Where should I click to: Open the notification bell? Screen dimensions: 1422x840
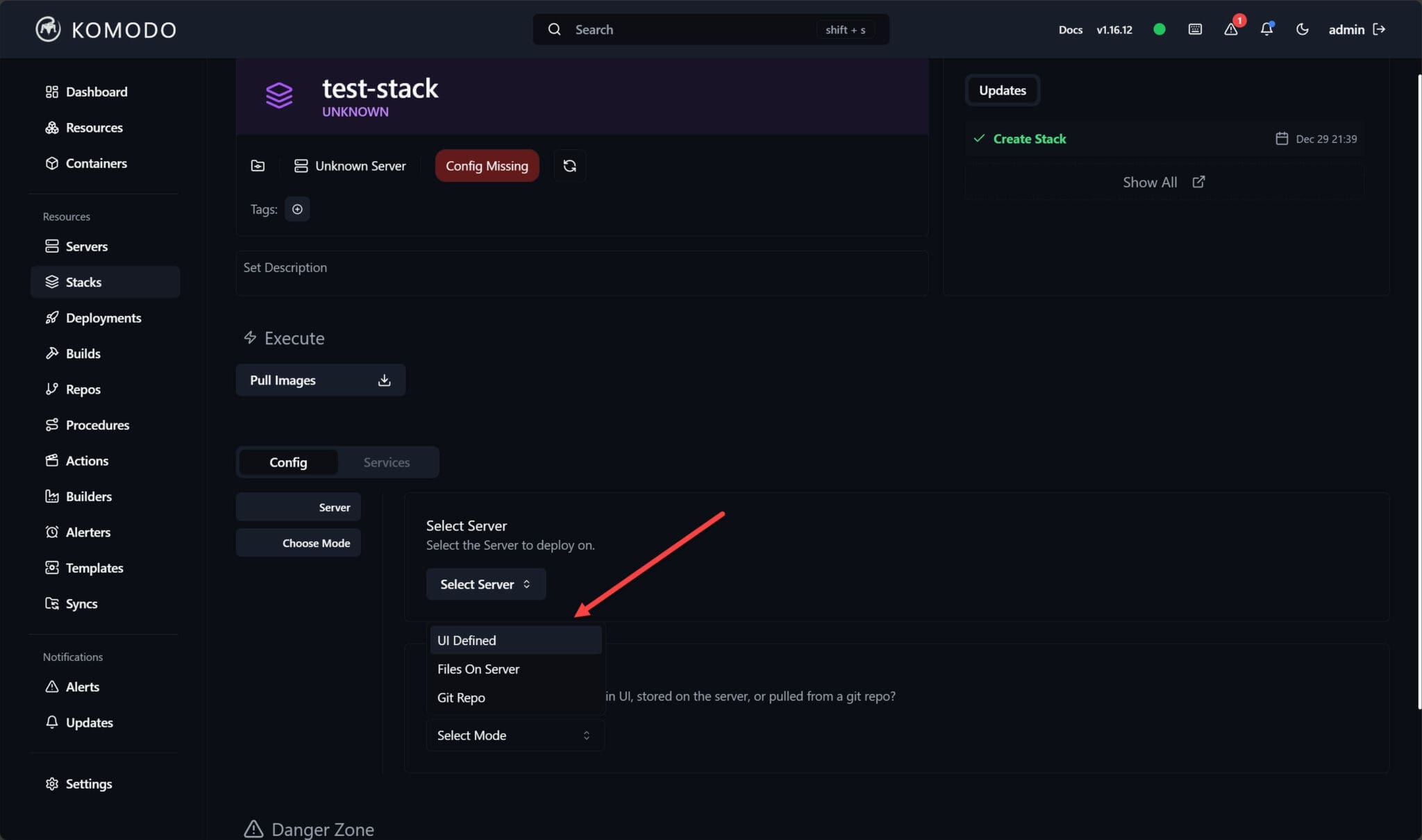click(1266, 29)
